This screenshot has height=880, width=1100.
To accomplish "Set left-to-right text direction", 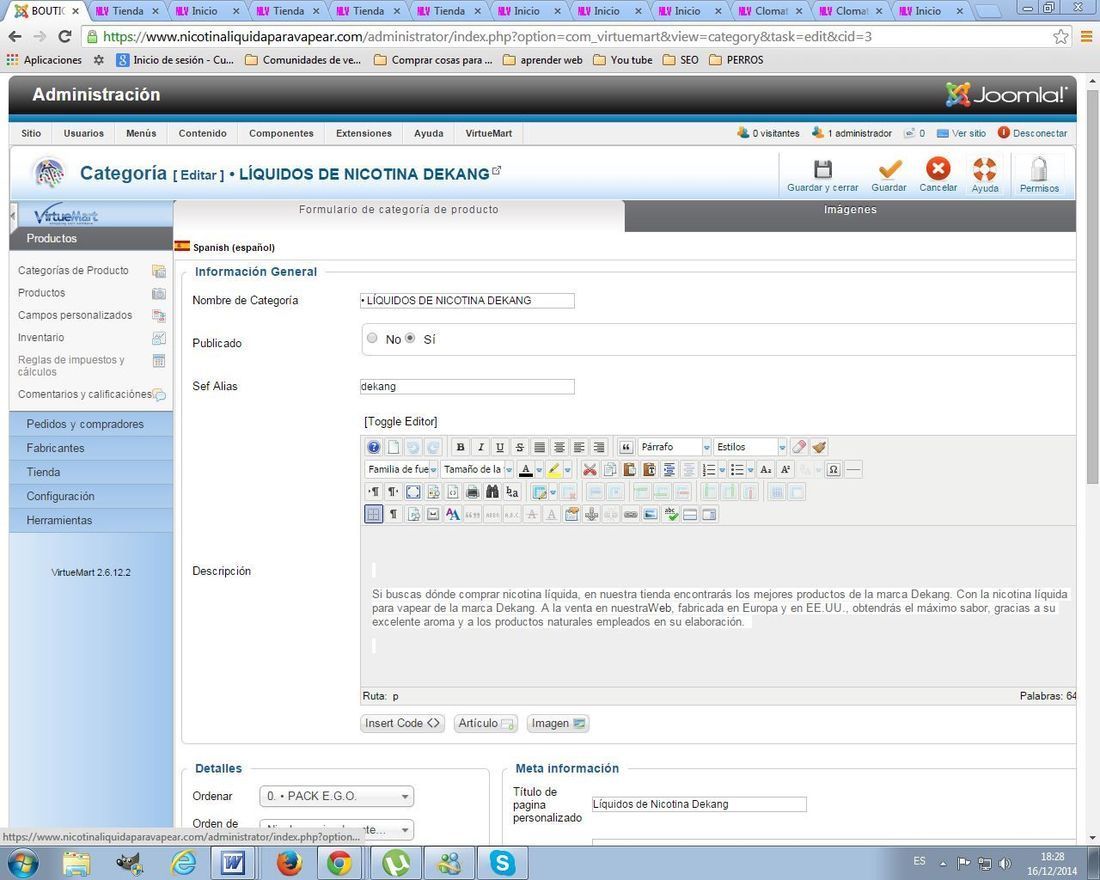I will 374,492.
